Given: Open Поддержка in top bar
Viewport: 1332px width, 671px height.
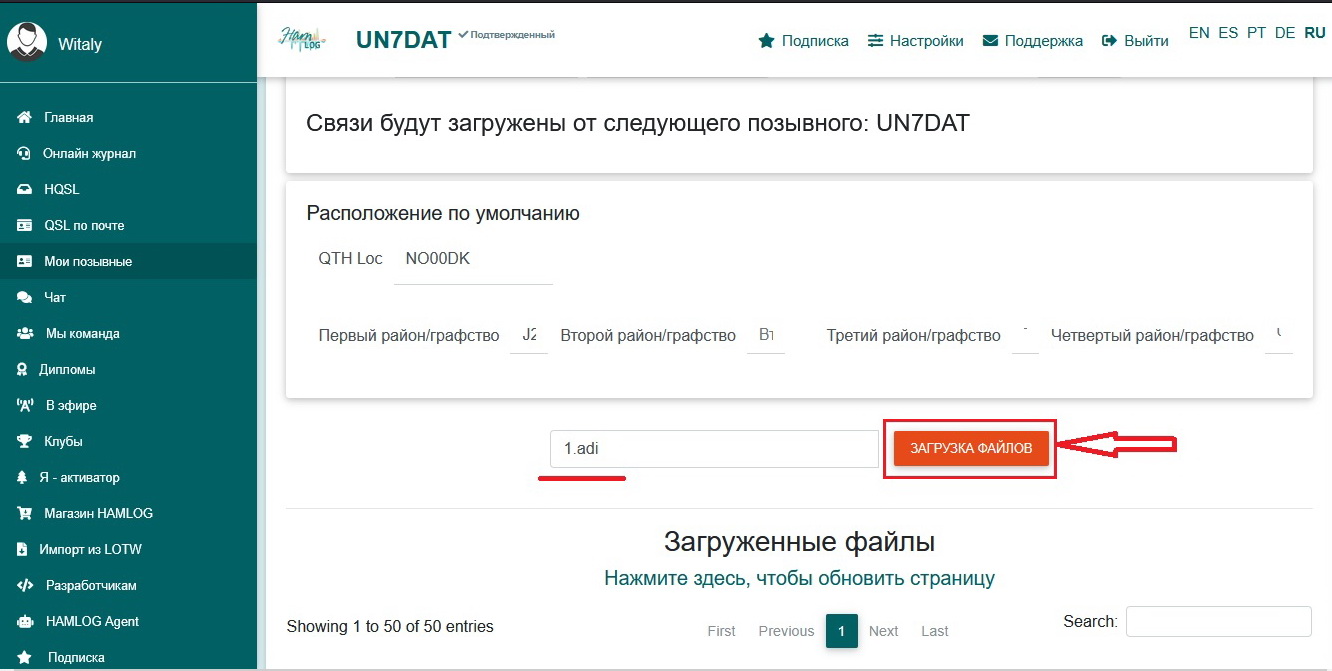Looking at the screenshot, I should [x=1044, y=41].
